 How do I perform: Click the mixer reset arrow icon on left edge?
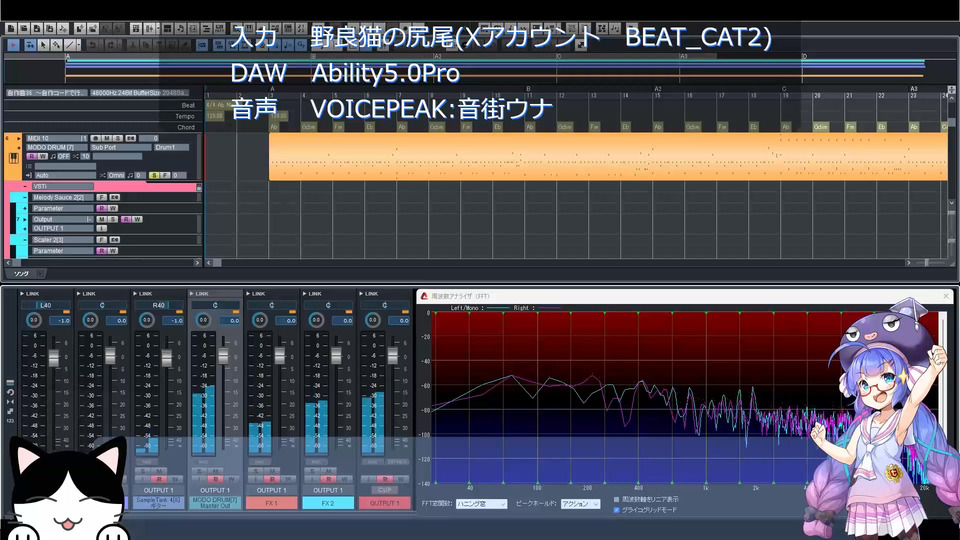(10, 392)
